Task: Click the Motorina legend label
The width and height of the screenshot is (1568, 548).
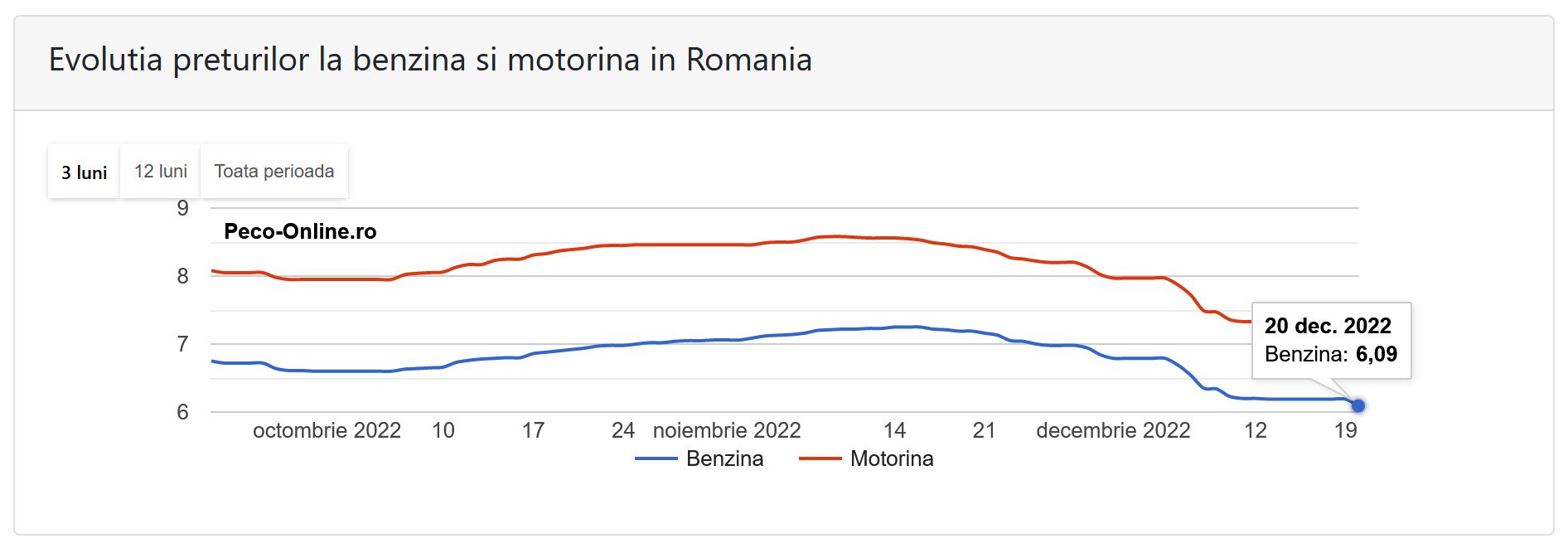Action: point(892,458)
